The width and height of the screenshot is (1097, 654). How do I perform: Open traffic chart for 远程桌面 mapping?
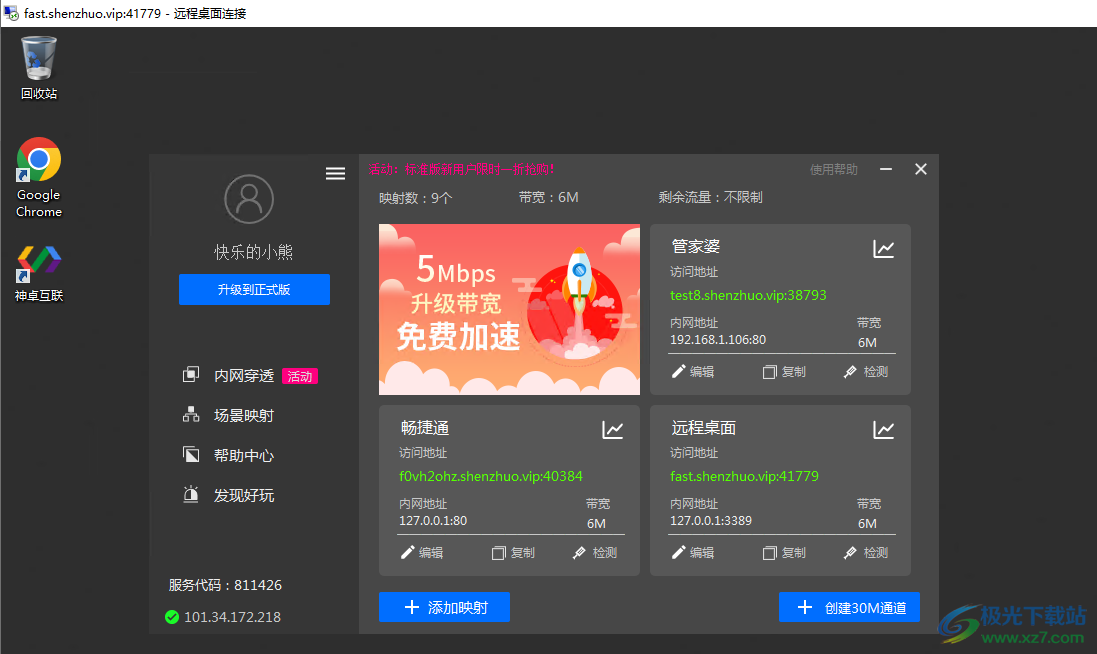[884, 429]
